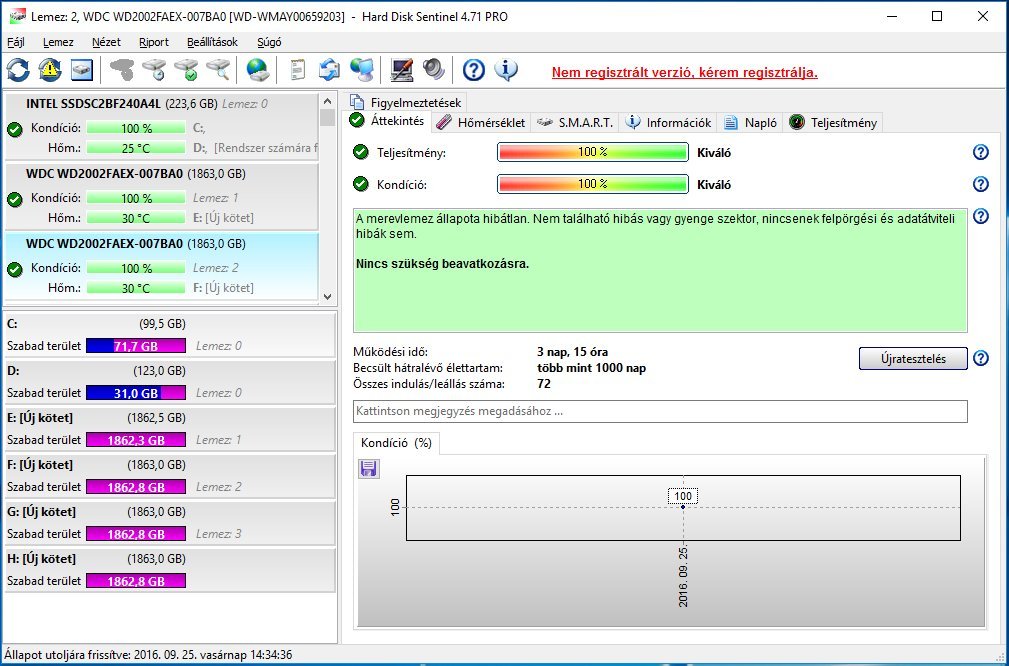
Task: Click the globe over disk toolbar icon
Action: coord(257,69)
